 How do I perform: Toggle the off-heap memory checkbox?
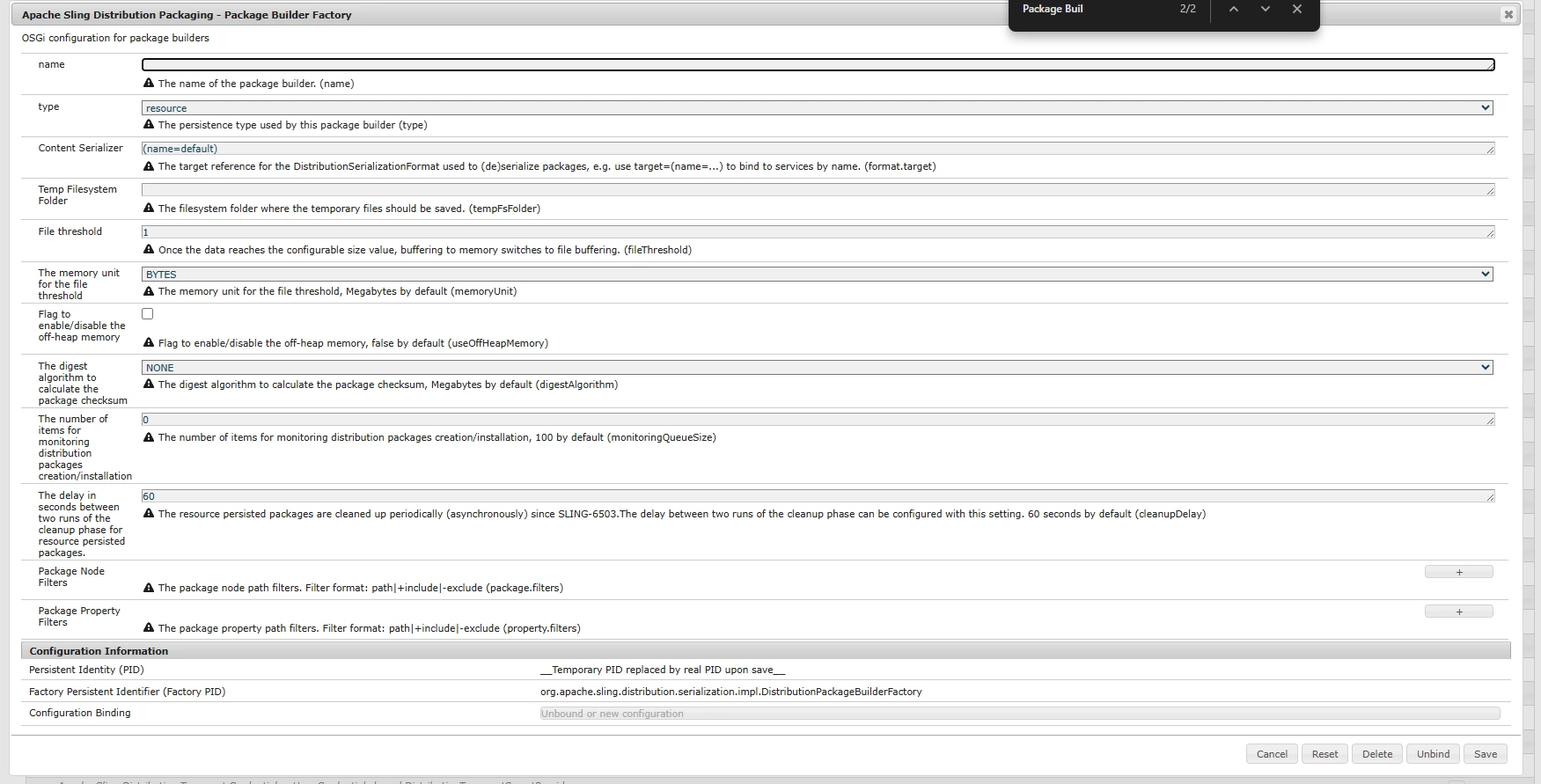[x=148, y=314]
